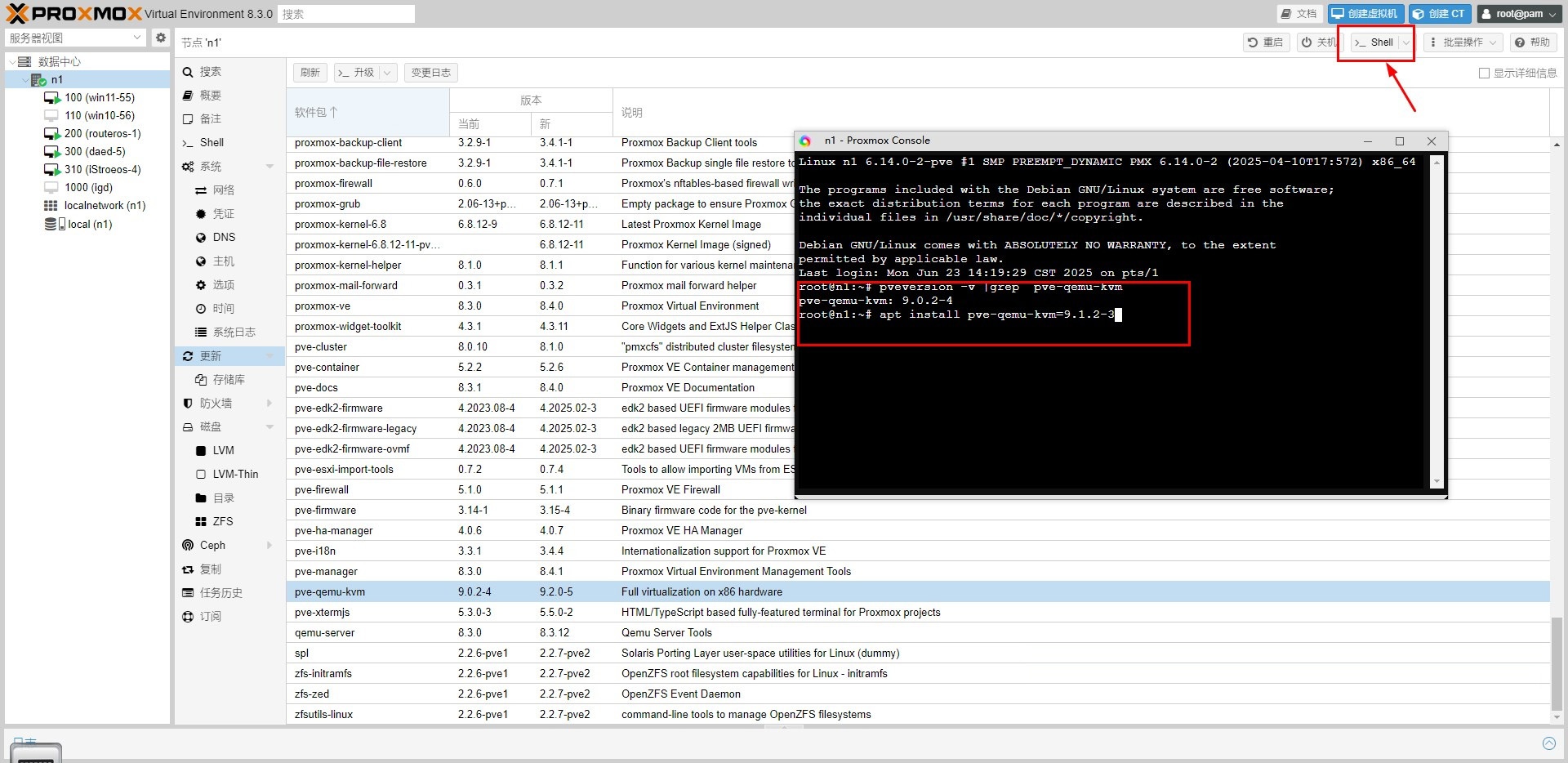Select the pve-qemu-kvm package row

pyautogui.click(x=918, y=591)
